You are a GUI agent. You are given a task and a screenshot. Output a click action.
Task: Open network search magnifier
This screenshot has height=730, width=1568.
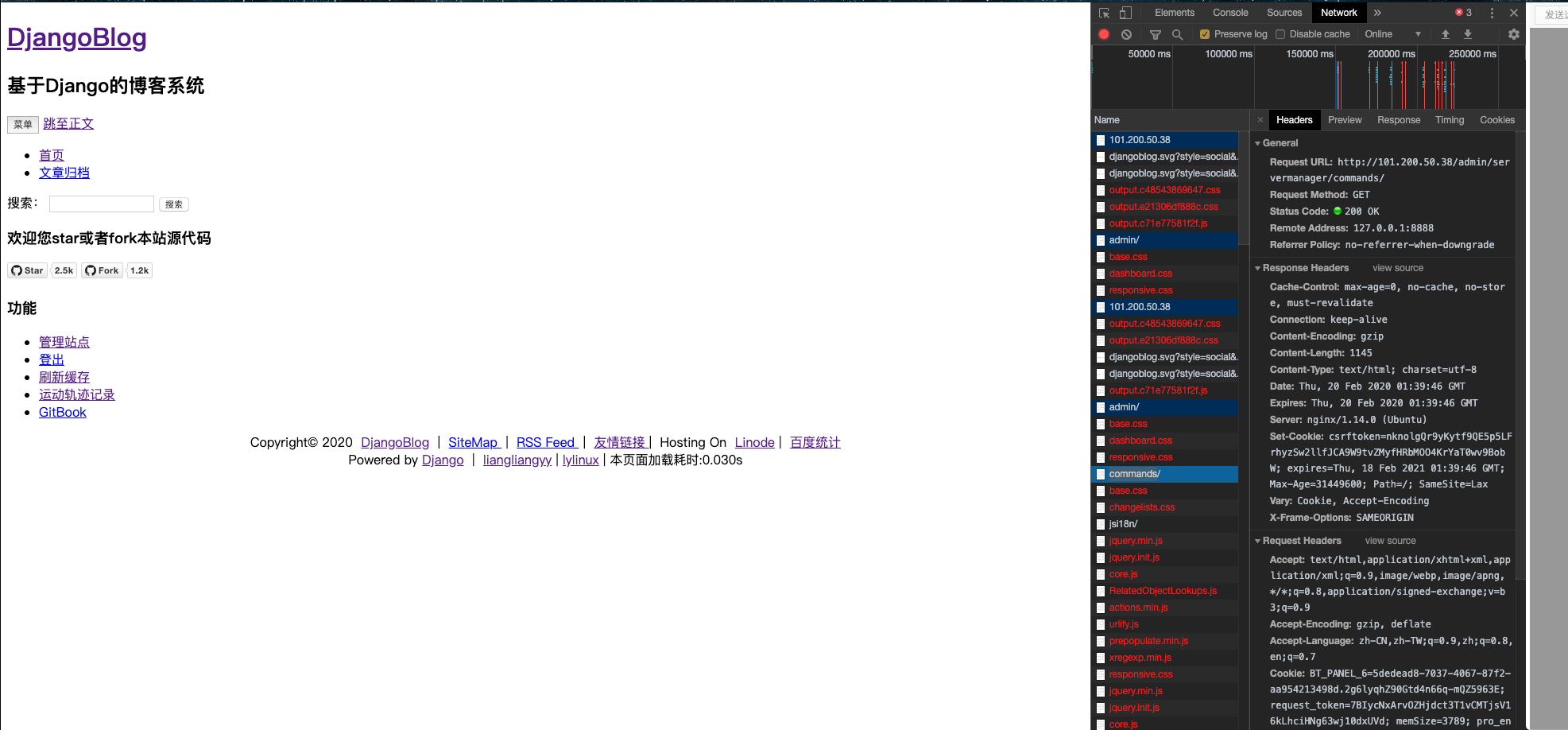[1178, 34]
